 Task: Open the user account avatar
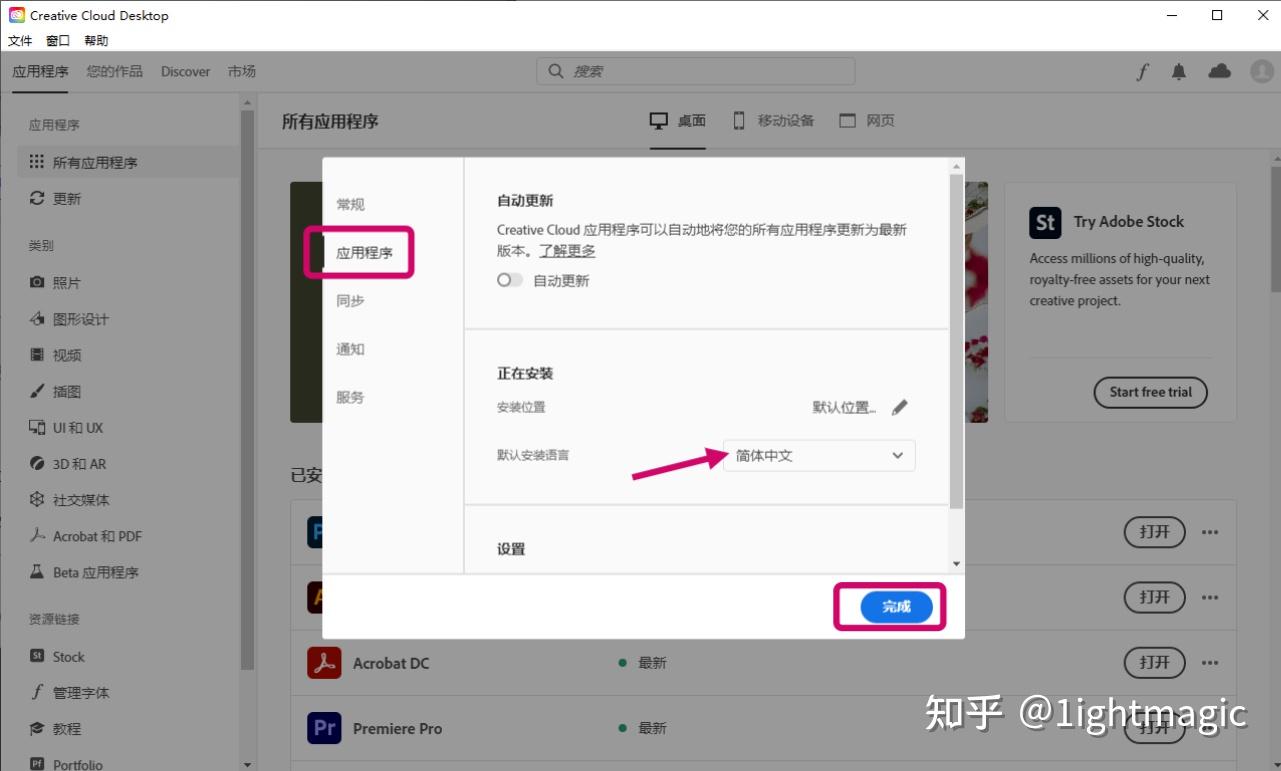[x=1262, y=71]
